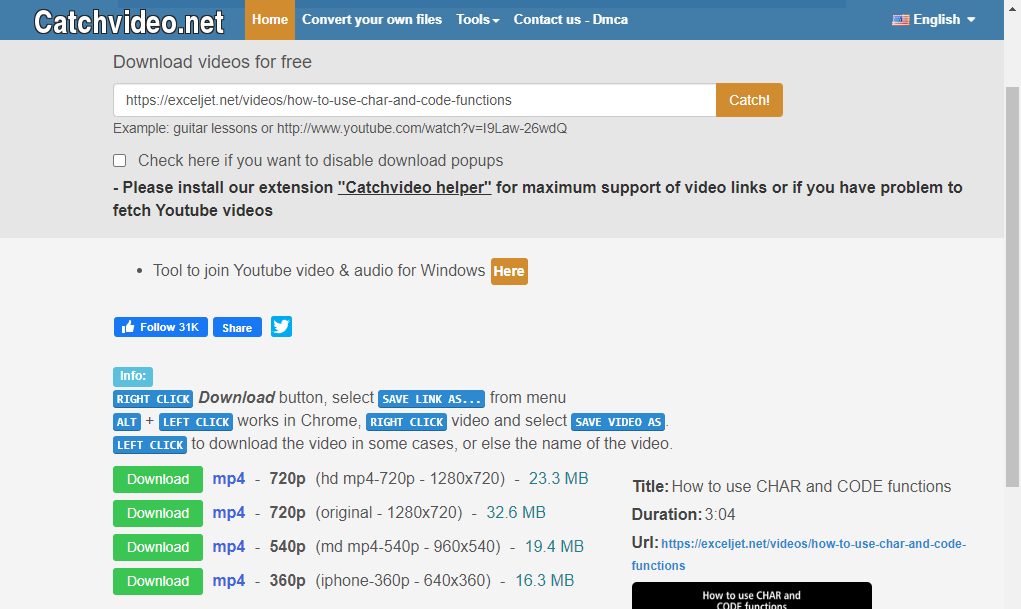Go to the Home tab

point(269,19)
